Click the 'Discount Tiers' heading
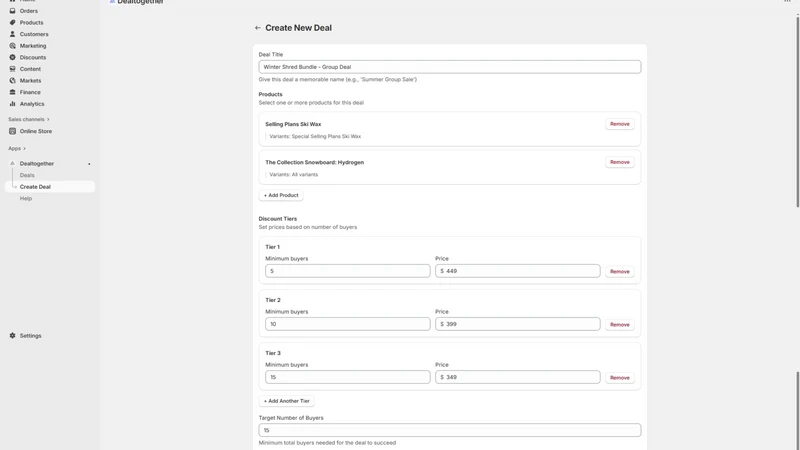Image resolution: width=800 pixels, height=450 pixels. click(x=278, y=218)
